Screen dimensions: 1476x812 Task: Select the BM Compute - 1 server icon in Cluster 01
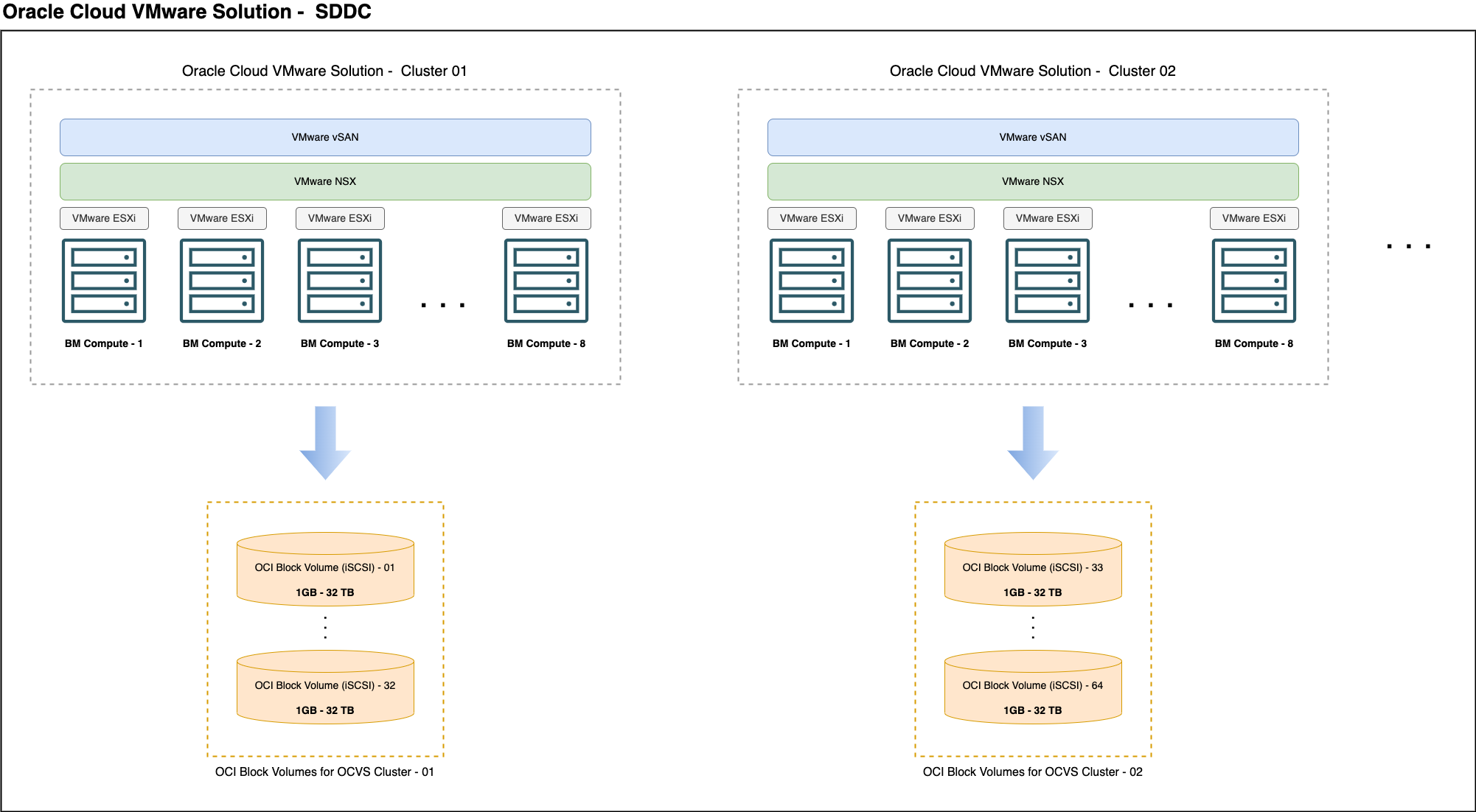point(103,280)
